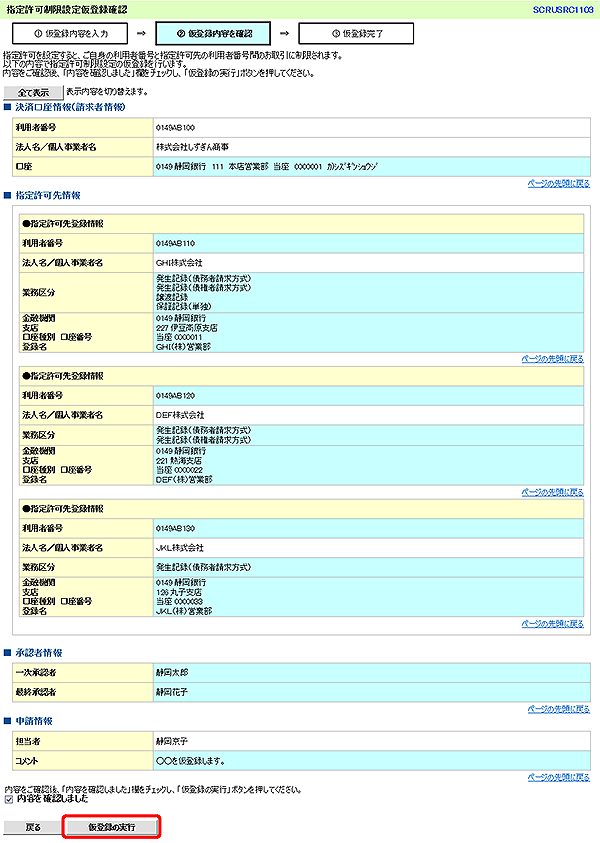Click the page title 指定許可制限設定仮登録確認
The image size is (600, 843).
(67, 10)
